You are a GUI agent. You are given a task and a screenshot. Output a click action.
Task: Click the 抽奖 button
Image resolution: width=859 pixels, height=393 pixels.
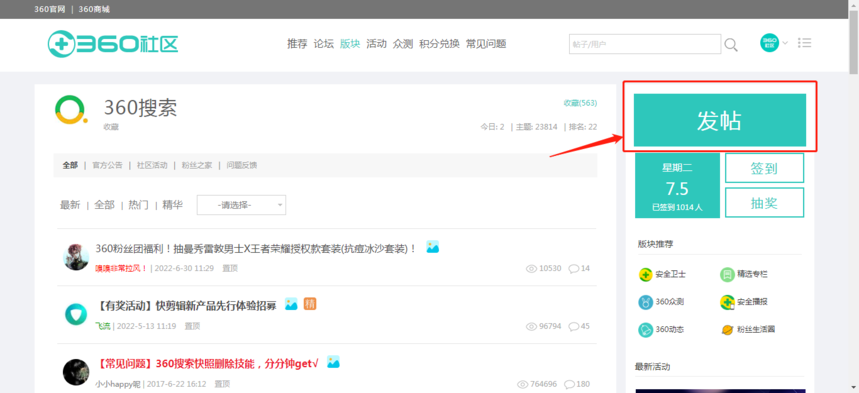[764, 203]
